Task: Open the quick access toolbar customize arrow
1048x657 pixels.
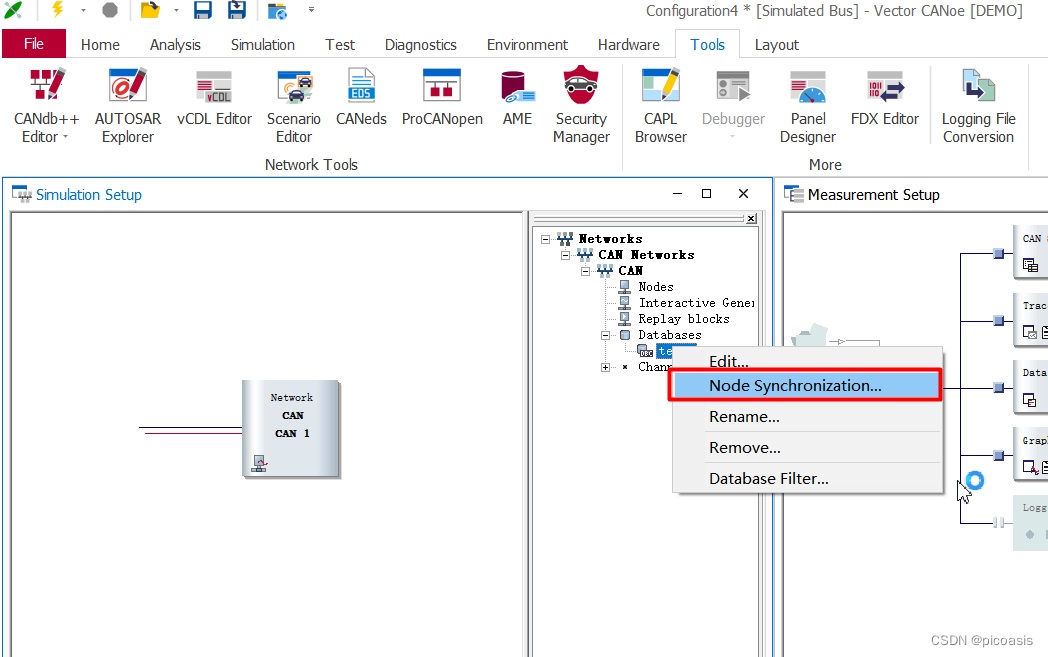Action: coord(311,10)
